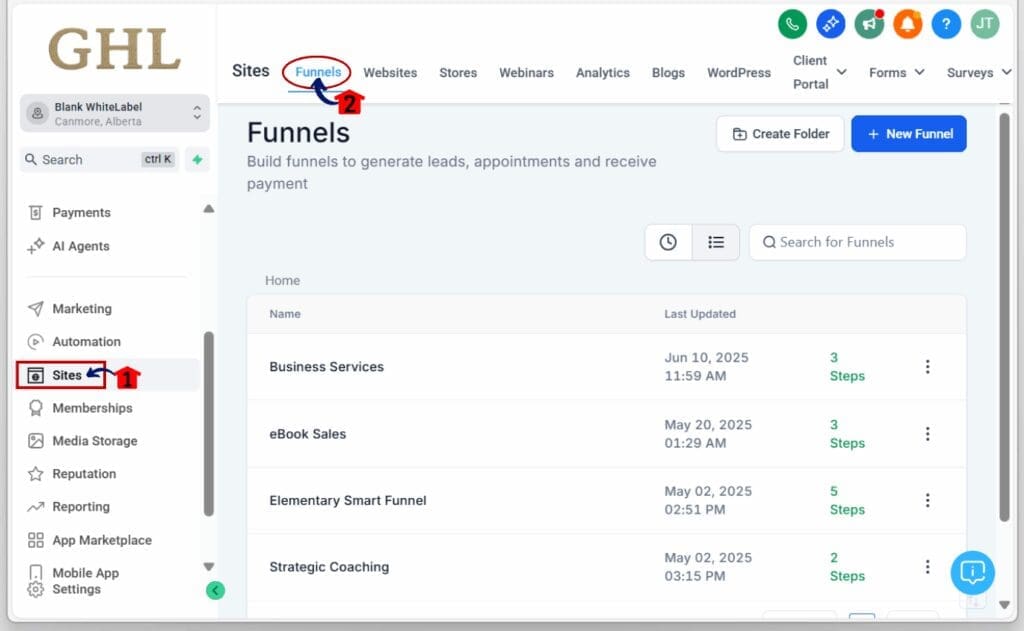Open options menu for Strategic Coaching funnel
The image size is (1024, 631).
tap(927, 567)
